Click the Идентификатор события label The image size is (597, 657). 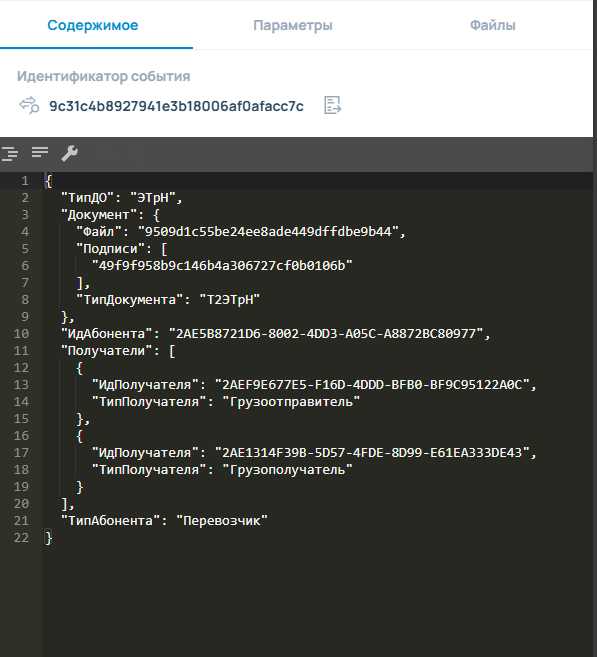pos(103,76)
